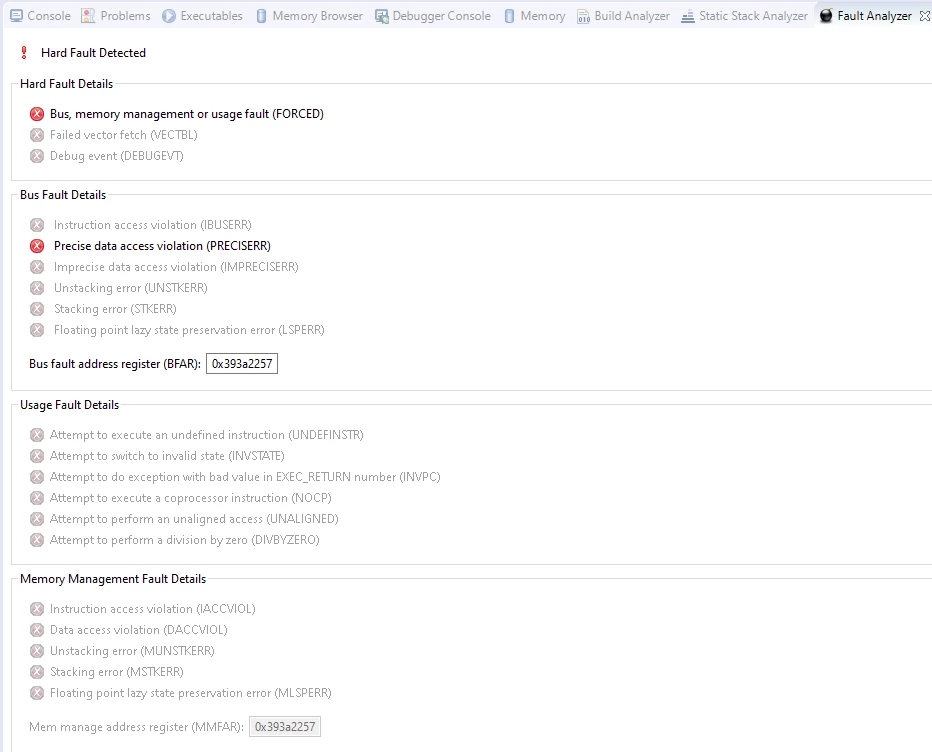The height and width of the screenshot is (752, 932).
Task: Click the UNDEFINSTR status icon
Action: pos(37,435)
